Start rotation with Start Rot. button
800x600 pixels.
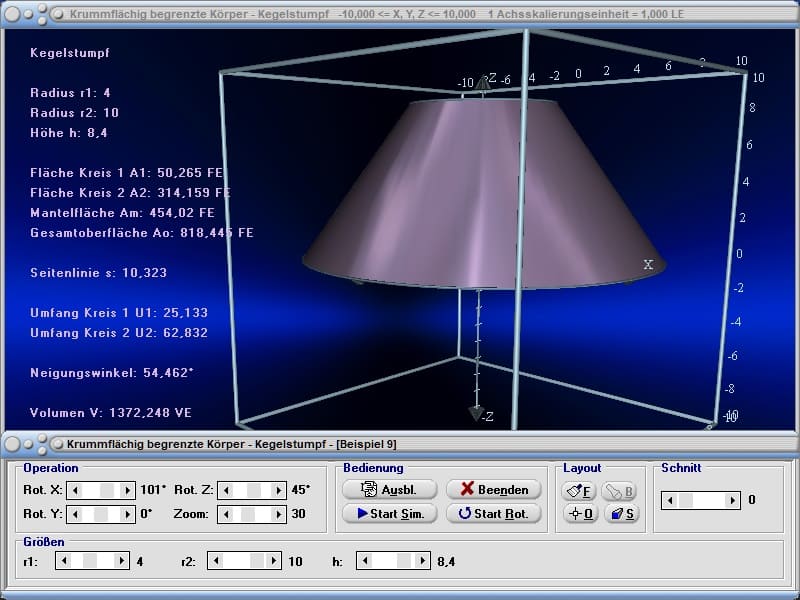[x=493, y=513]
